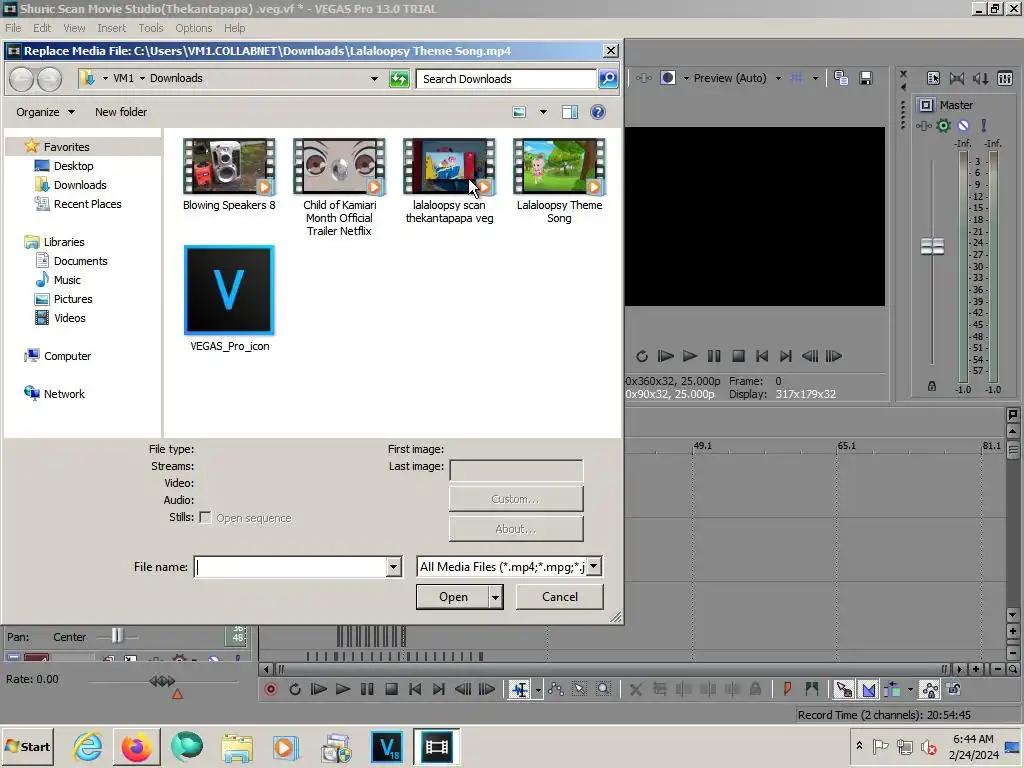Toggle Dim Output speaker icon
This screenshot has height=768, width=1024.
980,78
